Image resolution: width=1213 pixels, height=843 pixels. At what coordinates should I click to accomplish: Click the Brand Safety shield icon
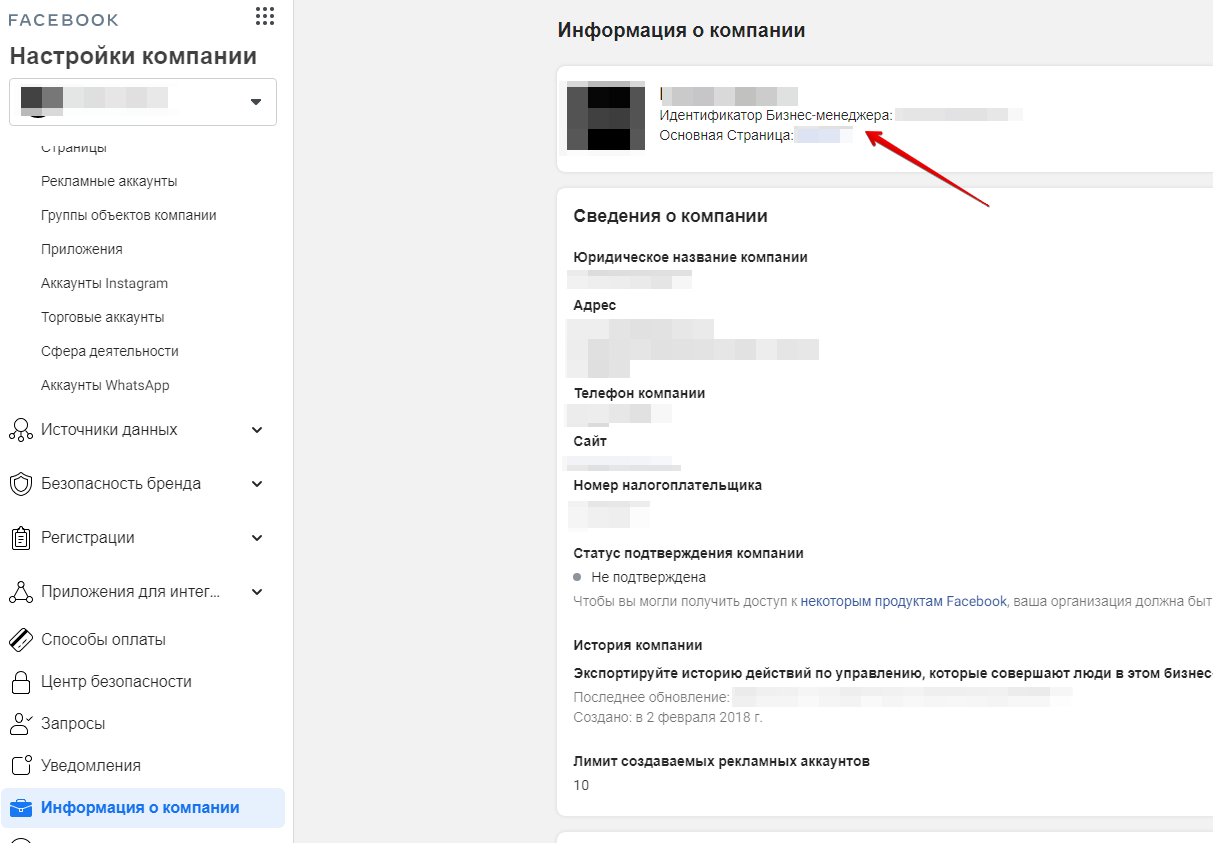pyautogui.click(x=21, y=484)
